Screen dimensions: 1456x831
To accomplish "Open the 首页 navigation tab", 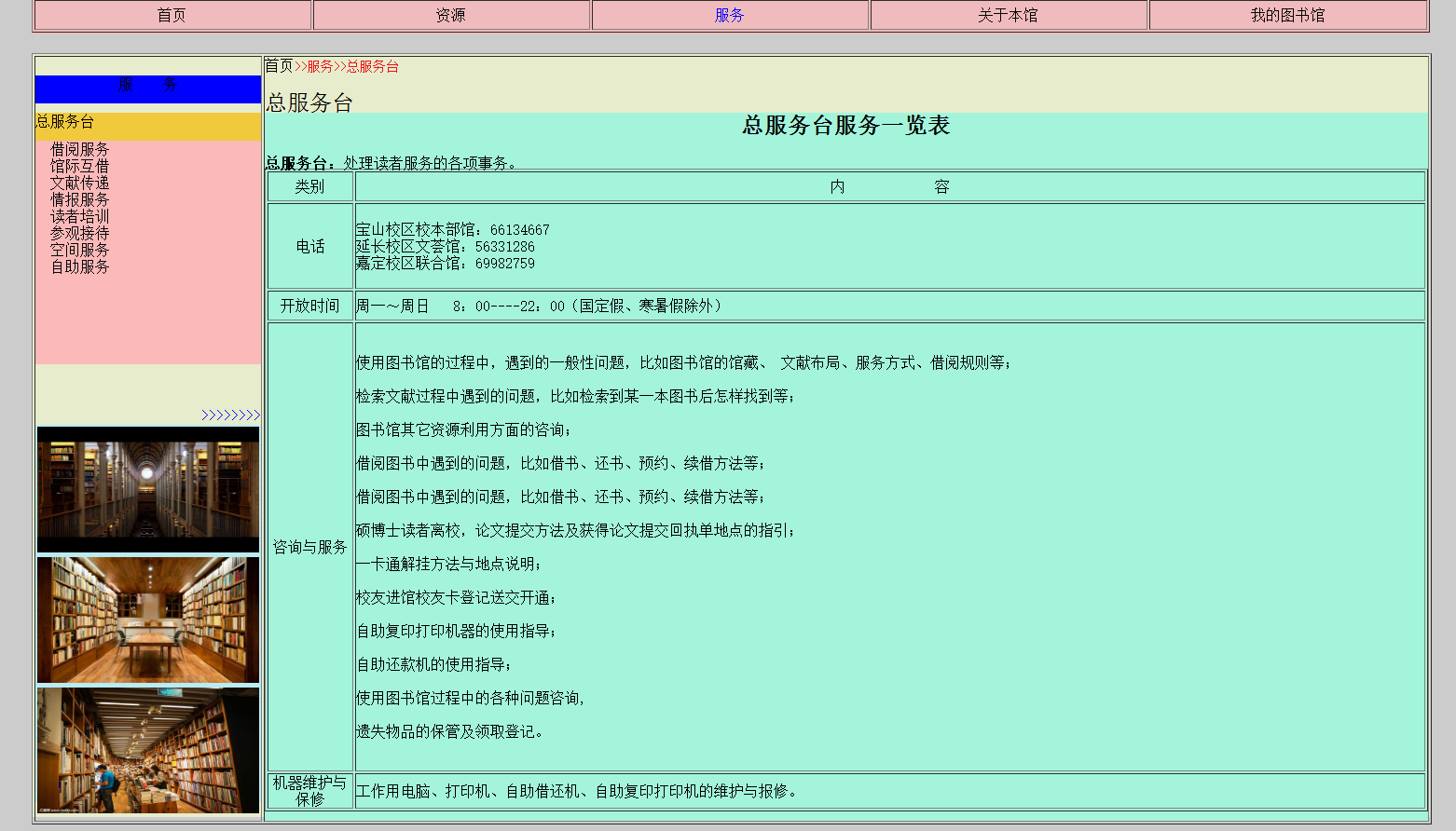I will click(x=172, y=15).
